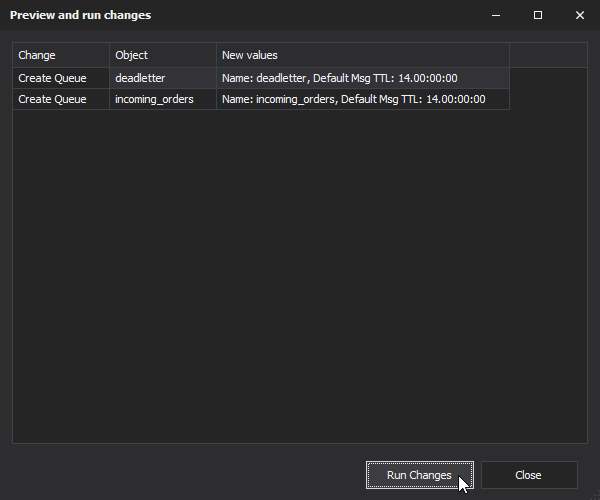Select the incoming_orders new values cell
This screenshot has width=600, height=500.
click(x=363, y=99)
